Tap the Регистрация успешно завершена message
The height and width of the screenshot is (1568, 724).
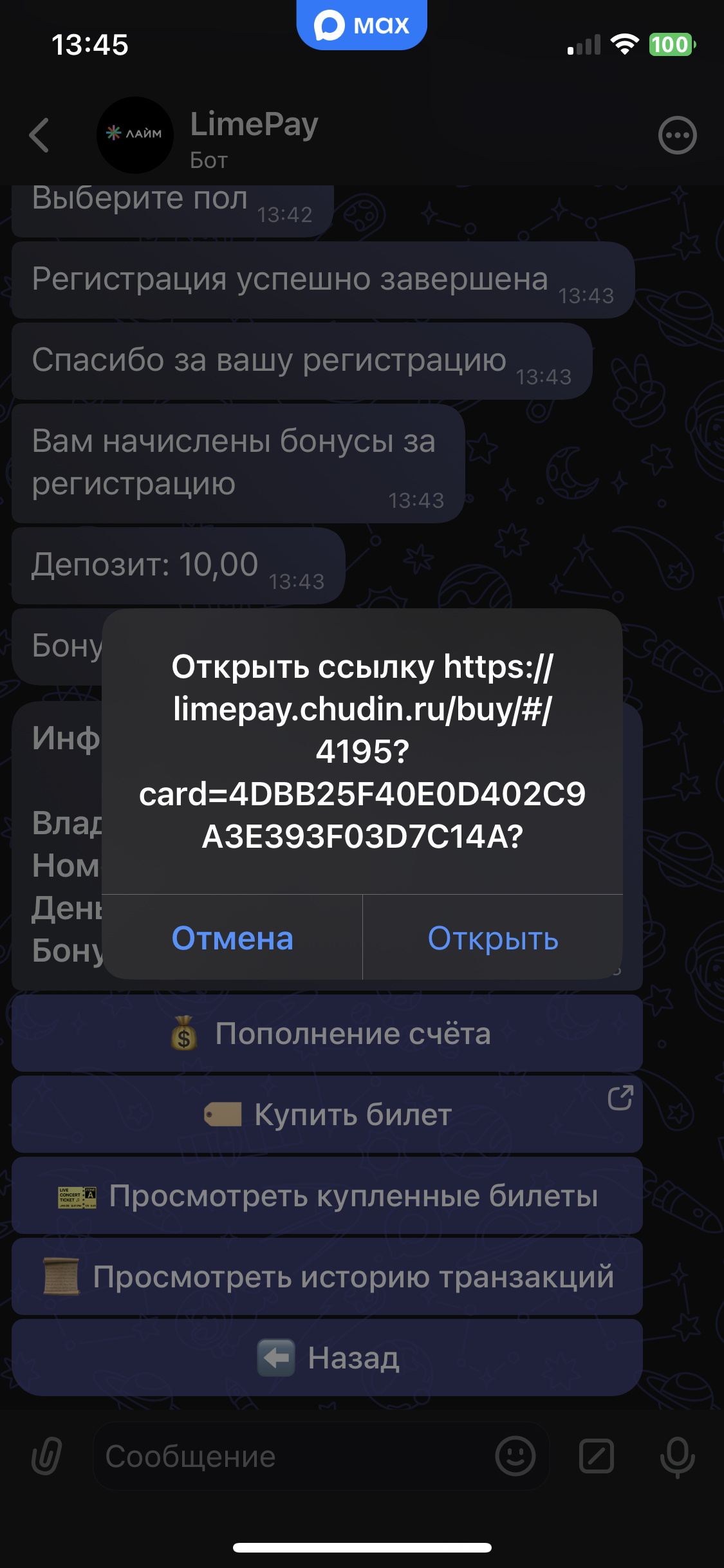323,280
